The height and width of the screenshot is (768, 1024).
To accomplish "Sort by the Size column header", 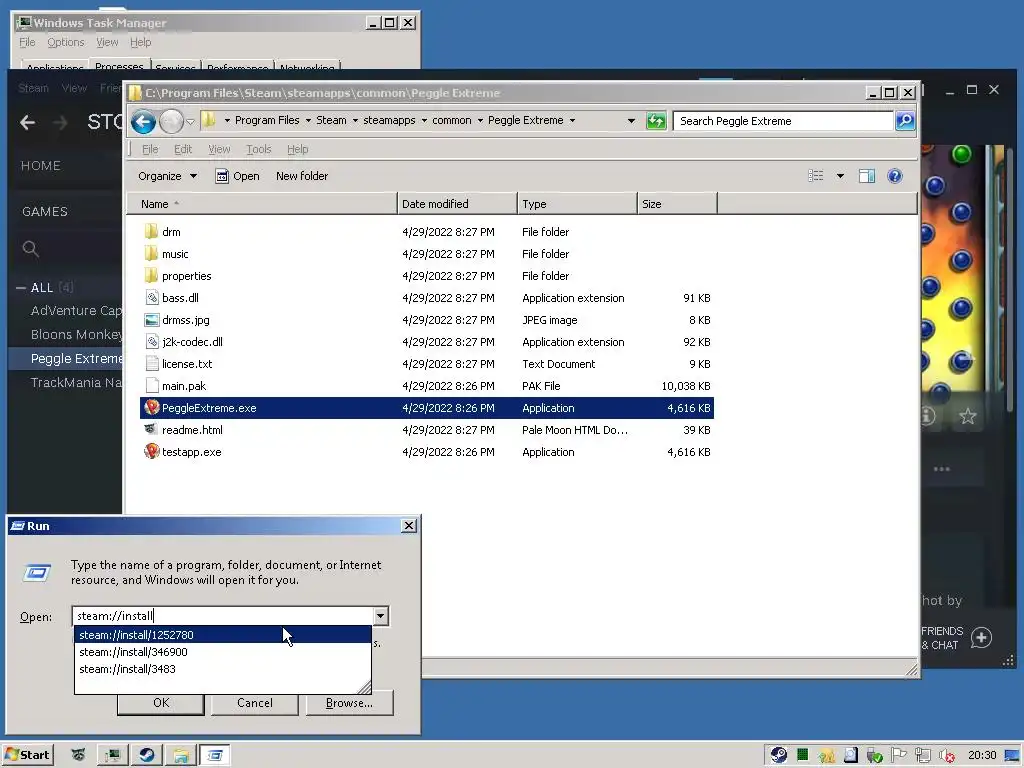I will [677, 204].
